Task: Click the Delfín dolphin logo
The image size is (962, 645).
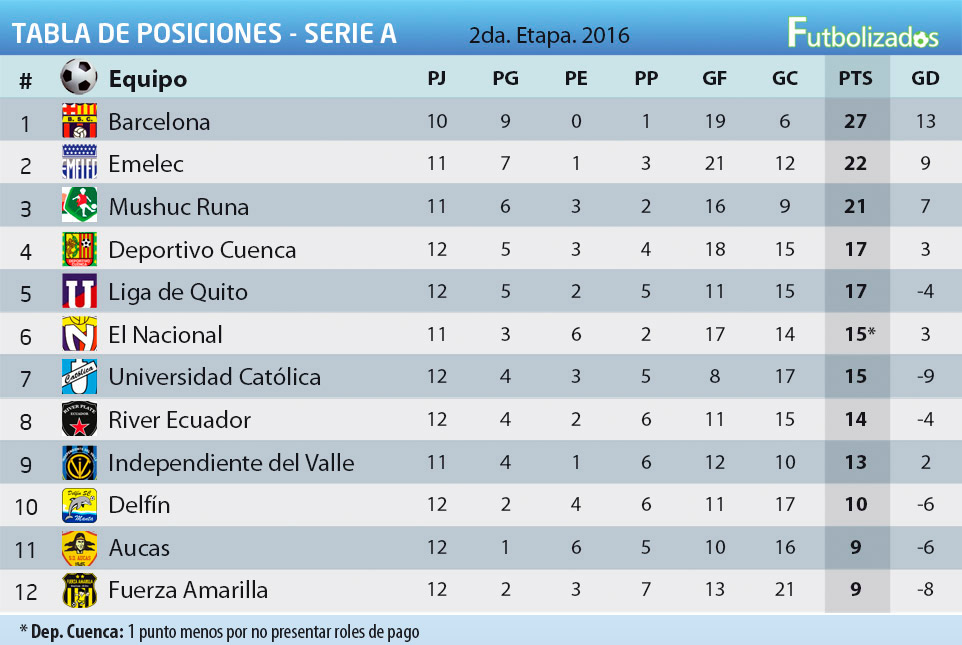Action: click(79, 505)
